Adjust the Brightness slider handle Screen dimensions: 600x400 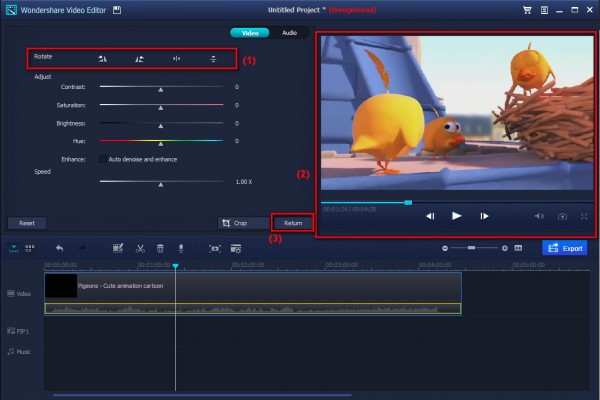(x=161, y=126)
